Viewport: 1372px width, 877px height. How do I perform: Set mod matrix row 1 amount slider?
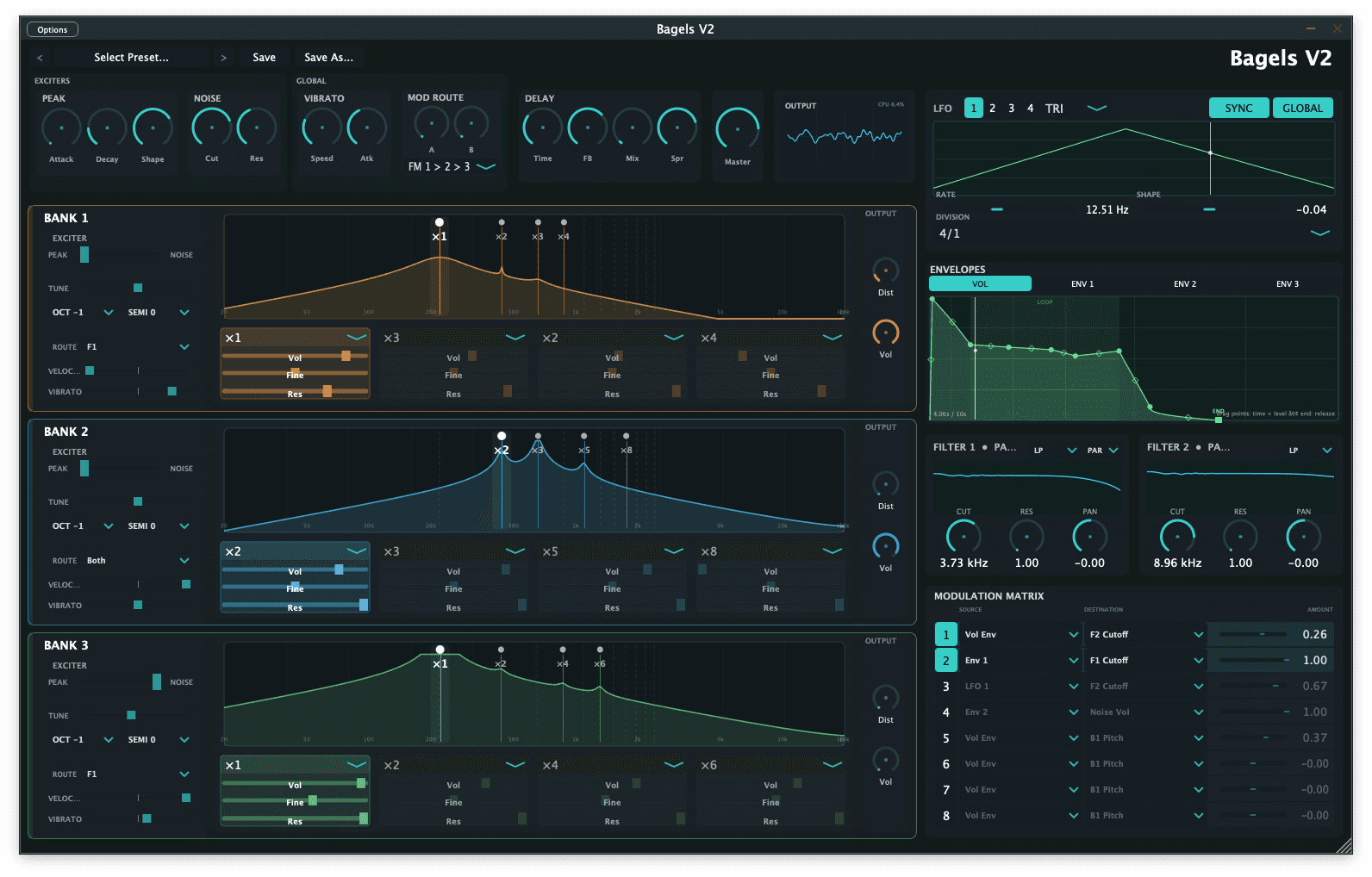[x=1253, y=635]
